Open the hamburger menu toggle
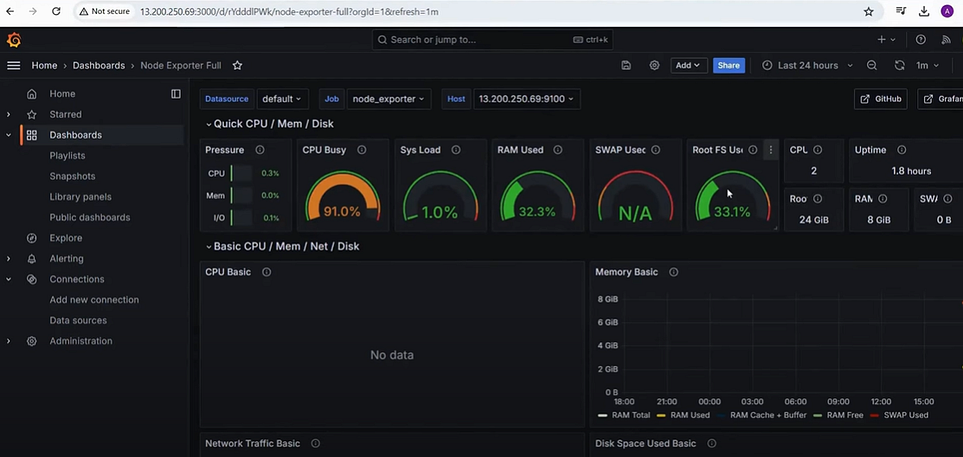The height and width of the screenshot is (457, 963). click(x=14, y=65)
